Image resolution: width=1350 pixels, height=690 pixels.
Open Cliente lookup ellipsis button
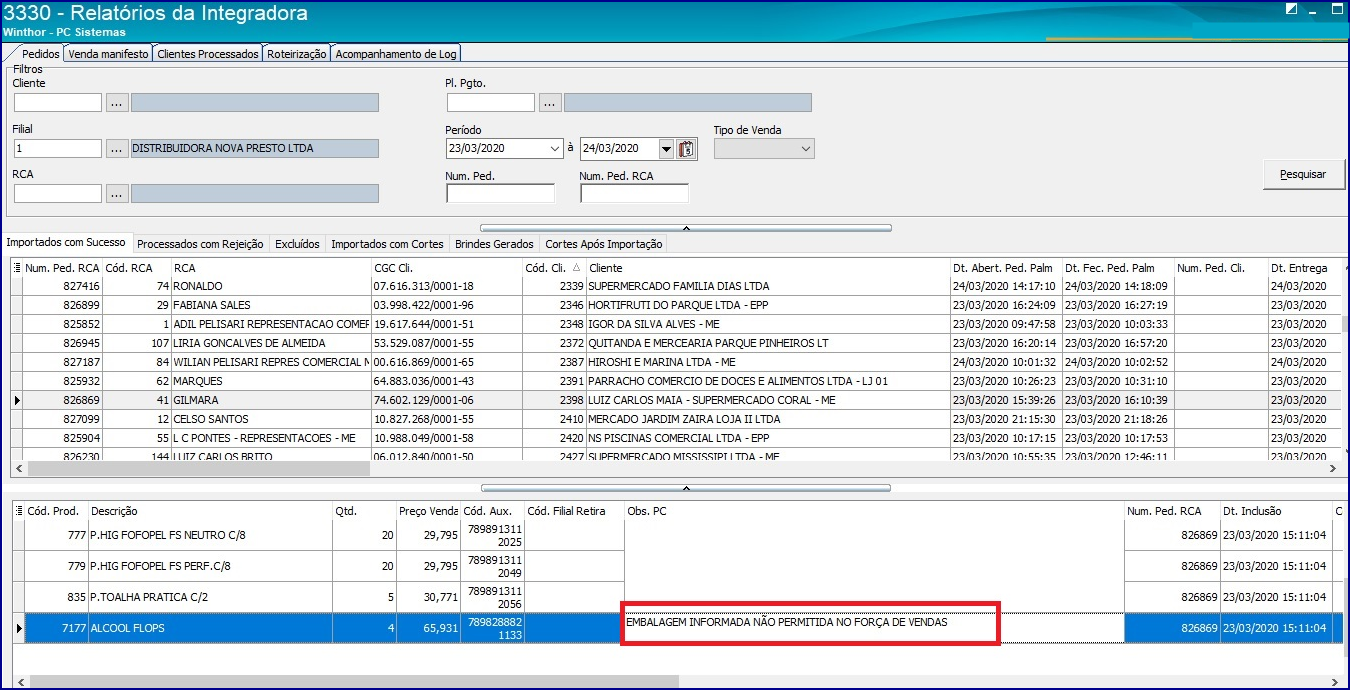(118, 102)
